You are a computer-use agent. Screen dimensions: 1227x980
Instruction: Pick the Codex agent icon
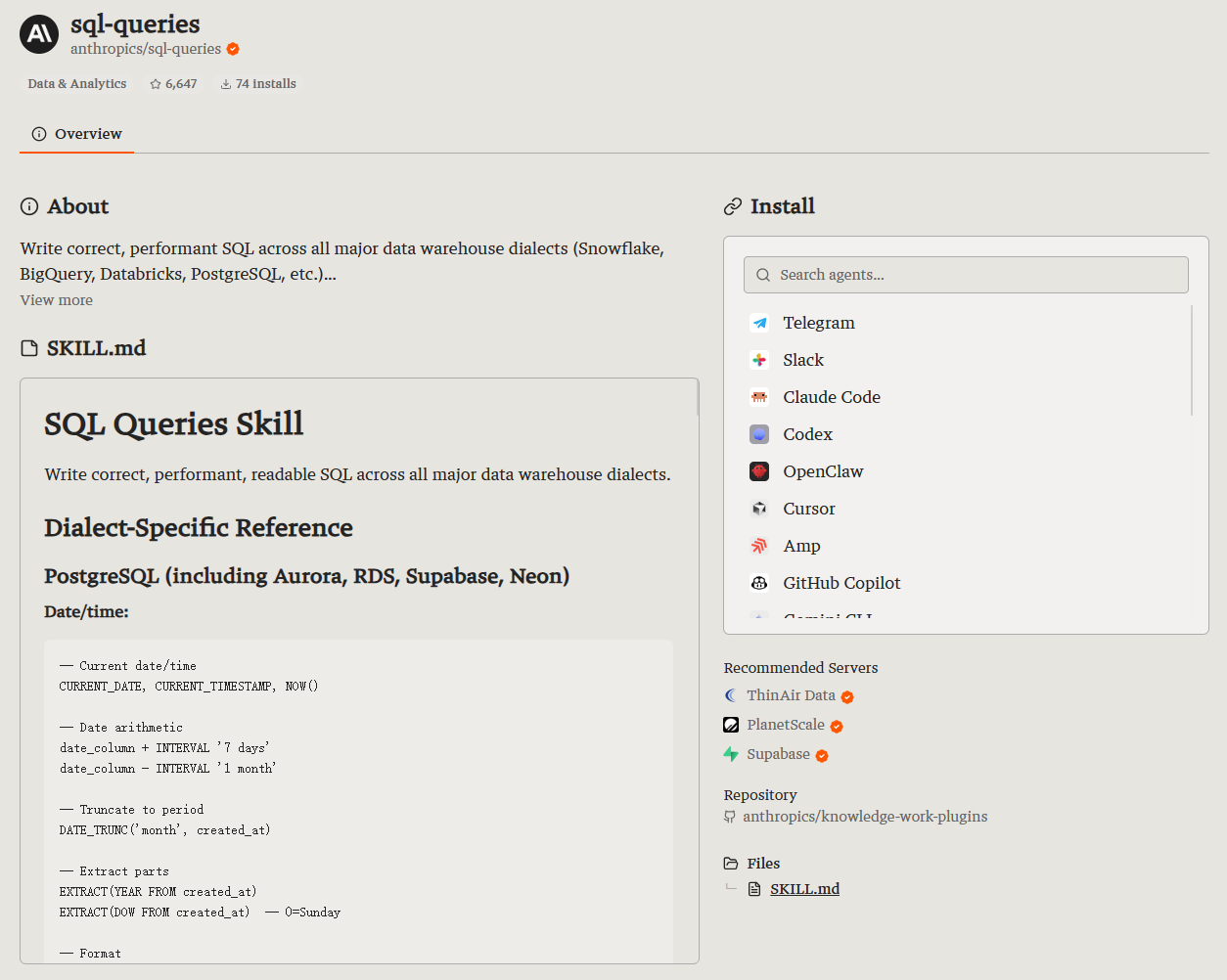click(x=759, y=434)
